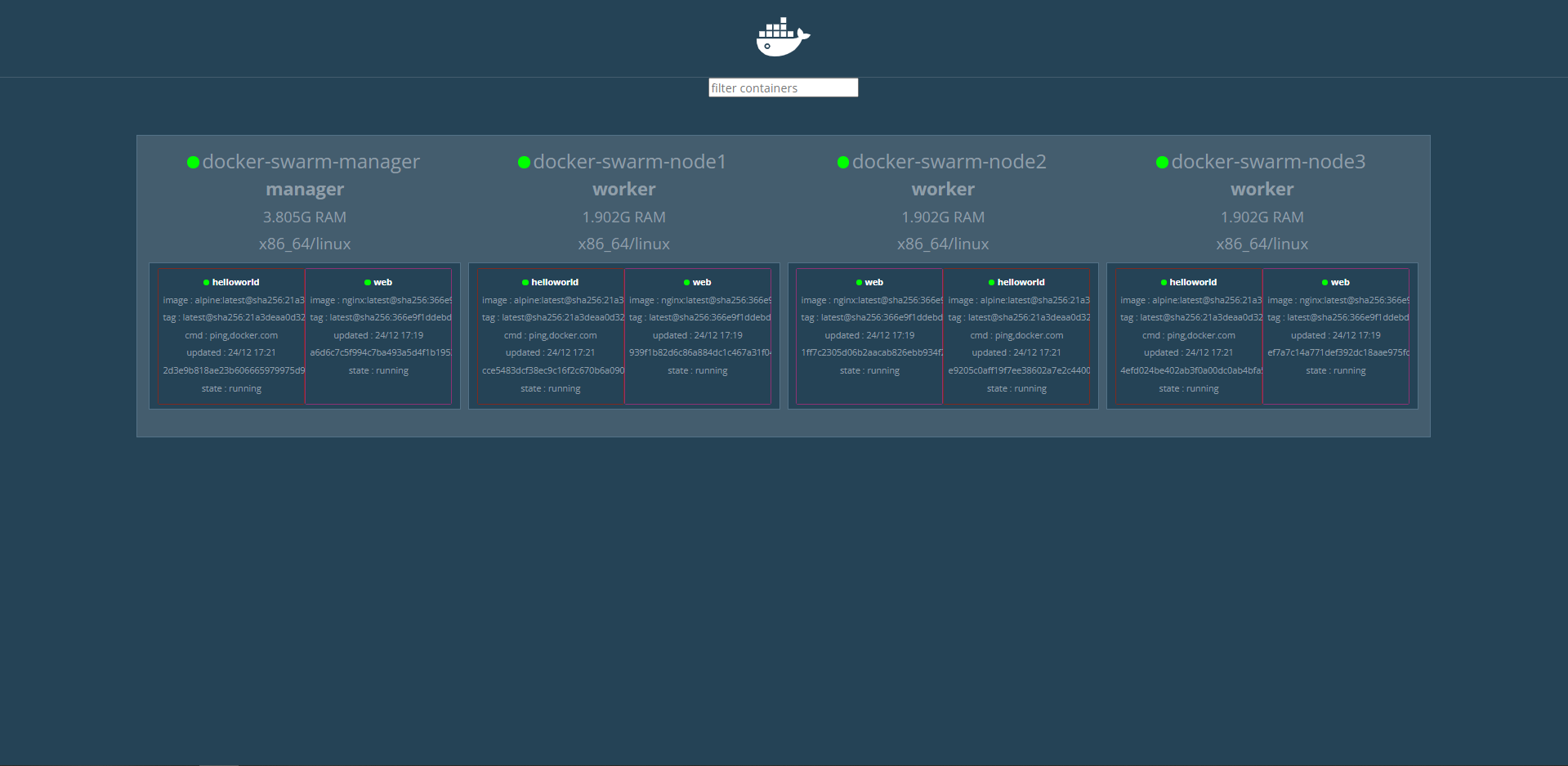
Task: Toggle the helloworld task indicator on node2
Action: coord(991,282)
